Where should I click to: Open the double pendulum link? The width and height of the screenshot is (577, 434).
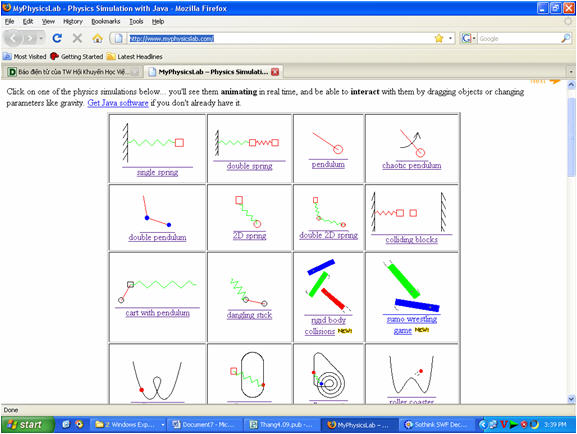(157, 237)
